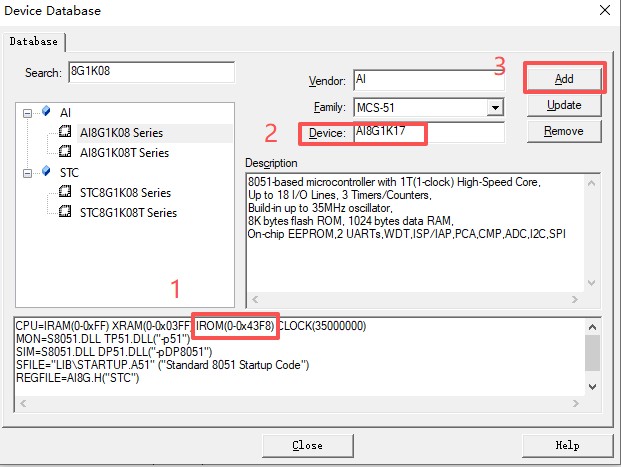Click description line '8K bytes flash ROM'

coord(351,221)
